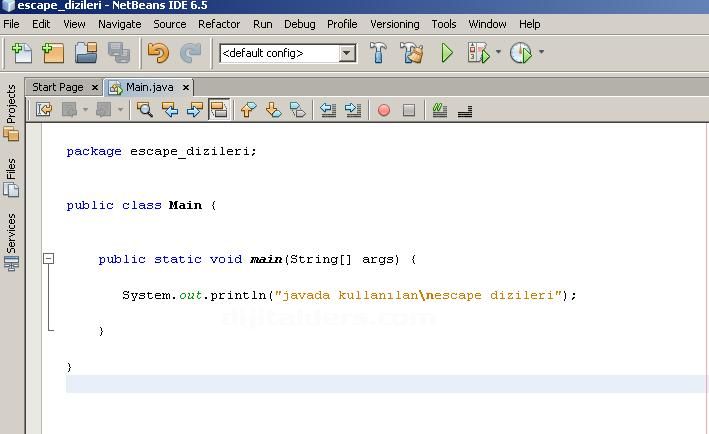Screen dimensions: 709x434
Task: Open the Refactor menu
Action: [218, 23]
